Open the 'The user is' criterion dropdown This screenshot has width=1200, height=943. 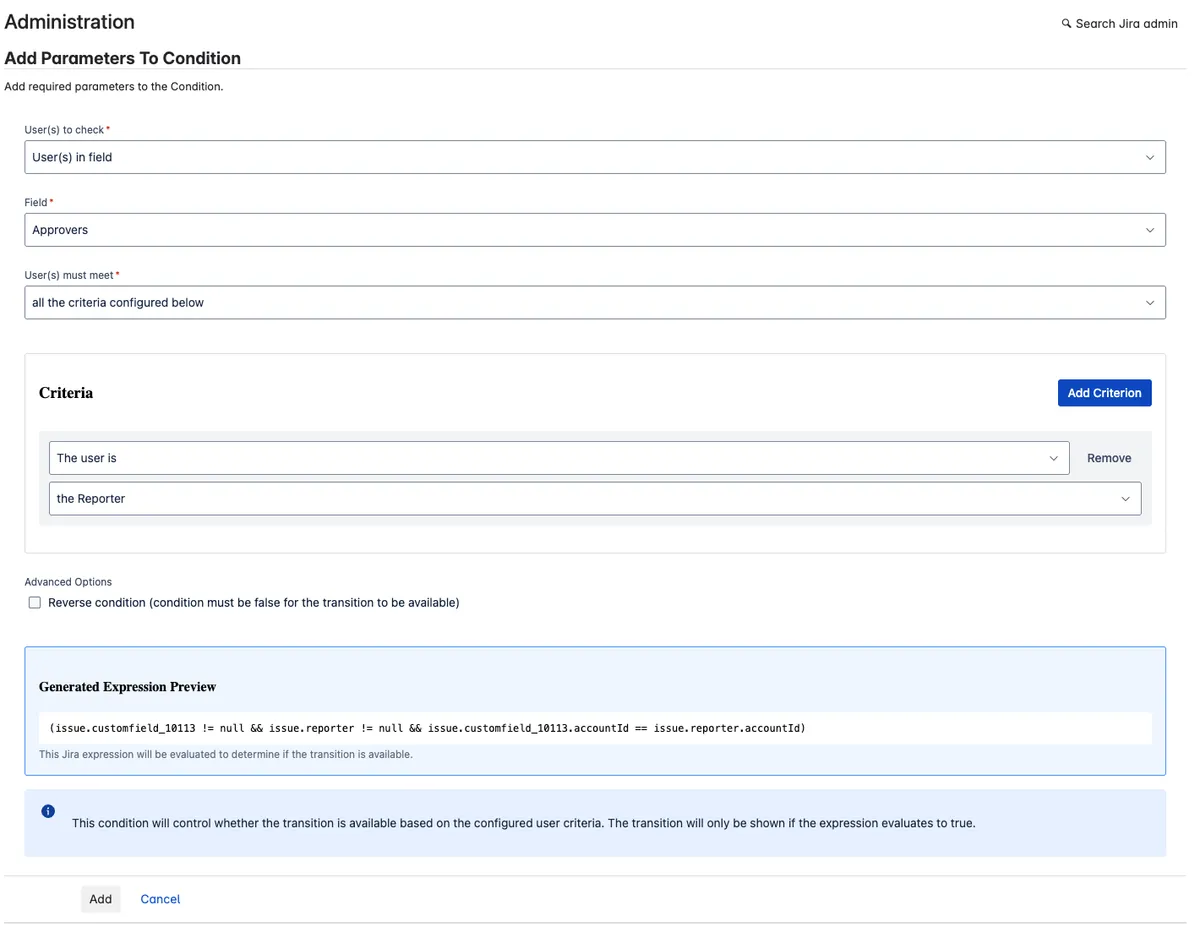tap(559, 458)
